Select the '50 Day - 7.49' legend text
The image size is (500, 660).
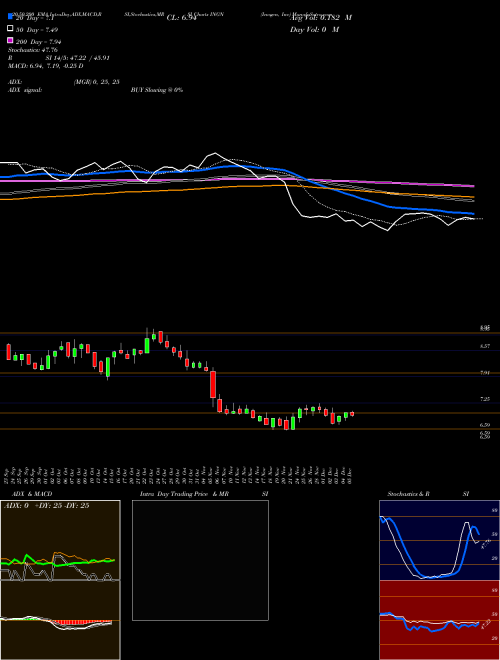tap(37, 30)
